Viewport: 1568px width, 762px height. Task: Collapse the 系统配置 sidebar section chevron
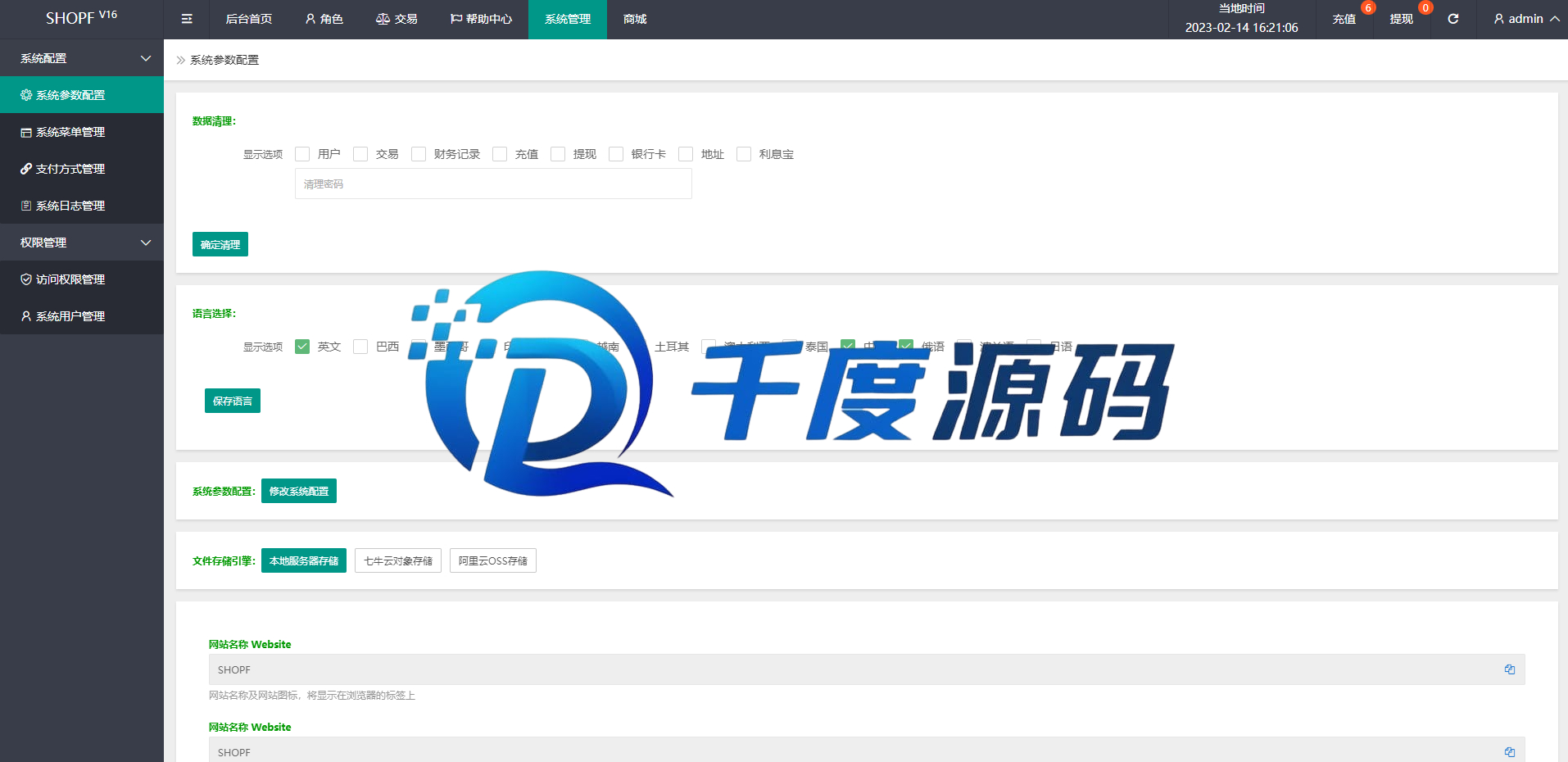point(146,58)
